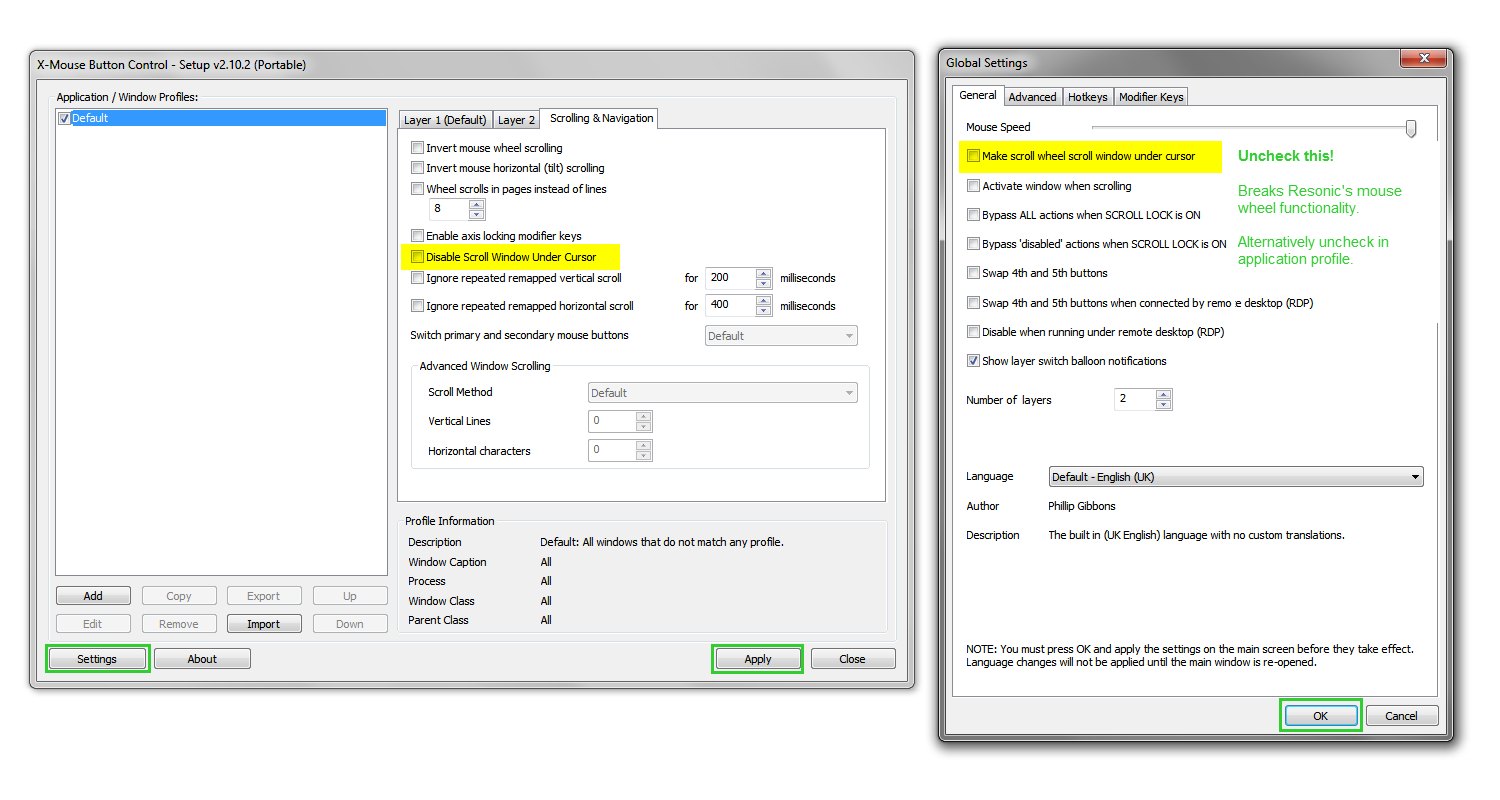Increase Number of layers with up arrow

(1162, 395)
